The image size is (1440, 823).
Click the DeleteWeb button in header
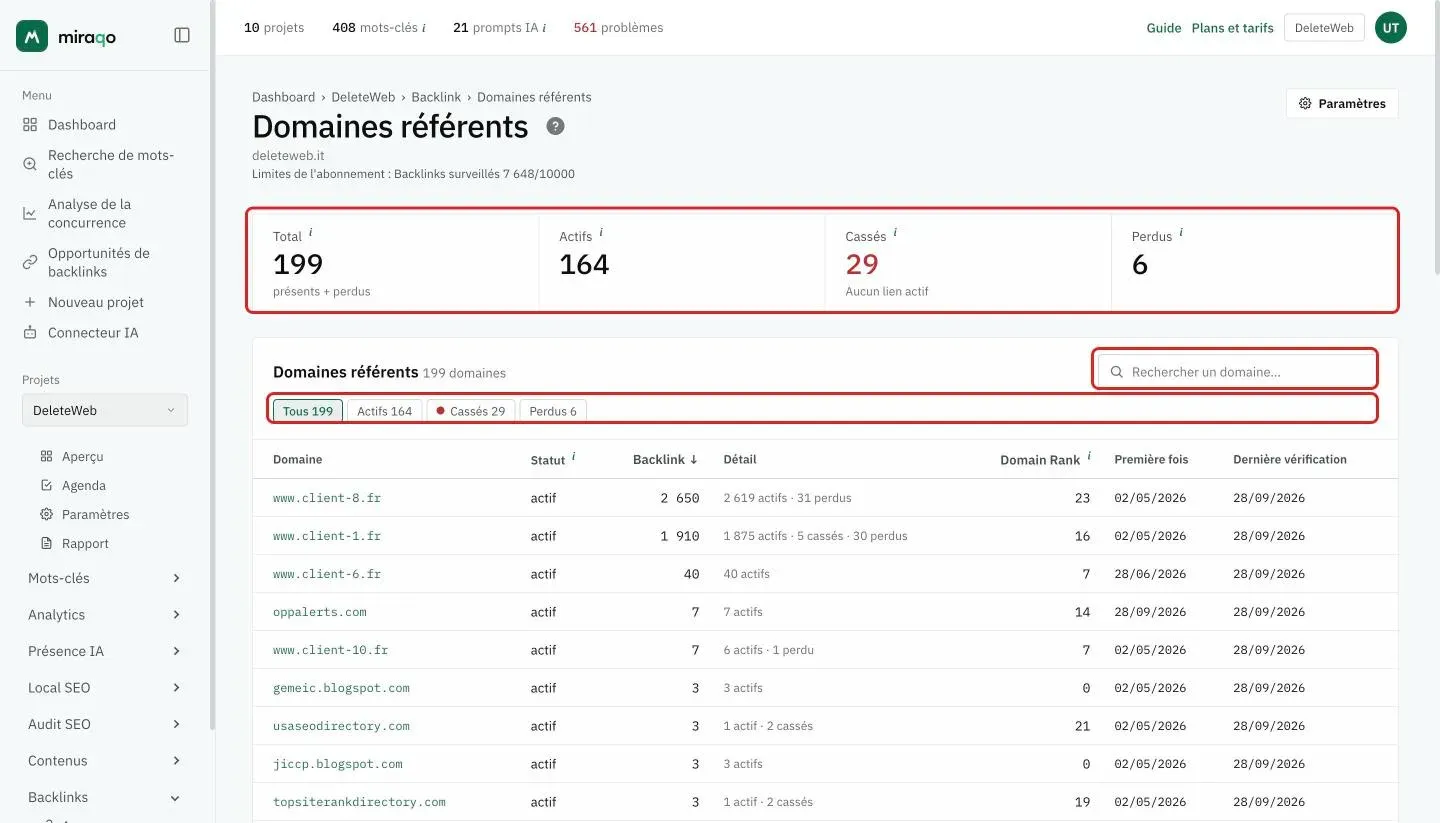pos(1324,28)
